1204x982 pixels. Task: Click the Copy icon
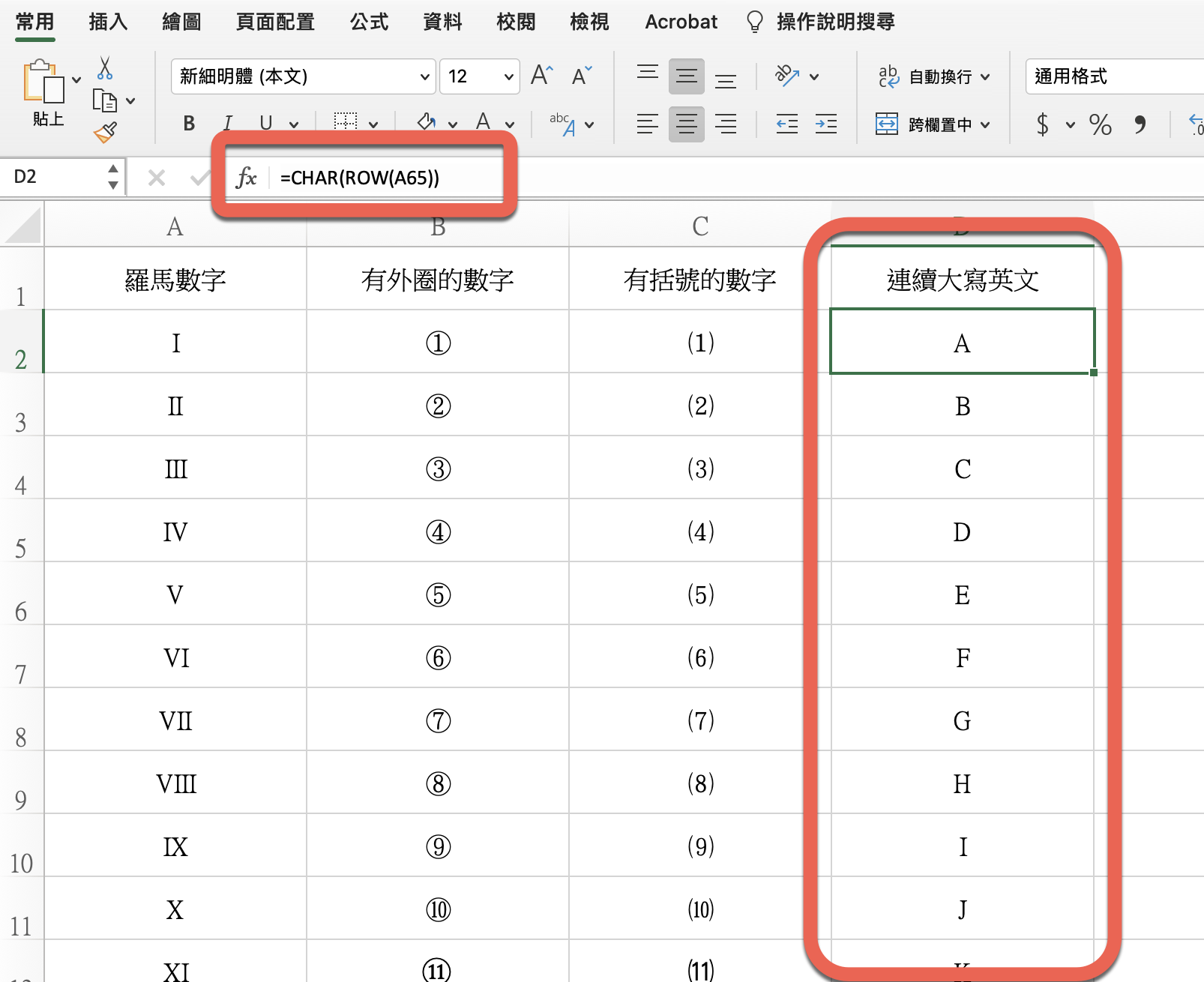105,100
